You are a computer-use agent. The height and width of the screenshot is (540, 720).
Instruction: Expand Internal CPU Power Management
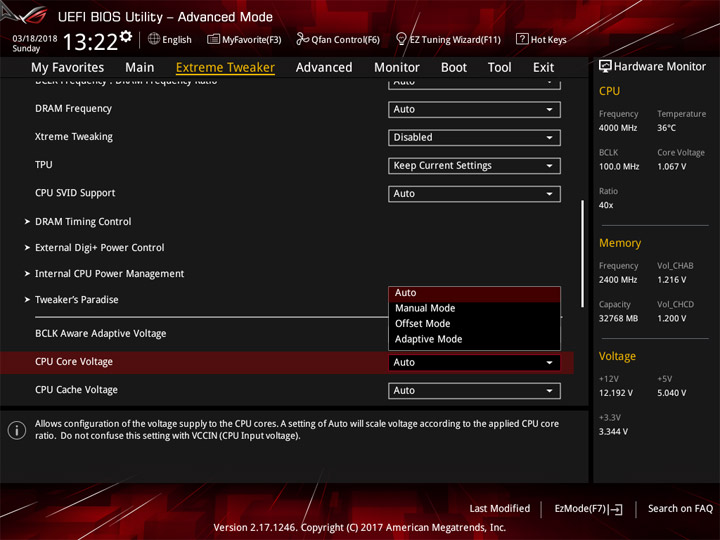click(109, 274)
